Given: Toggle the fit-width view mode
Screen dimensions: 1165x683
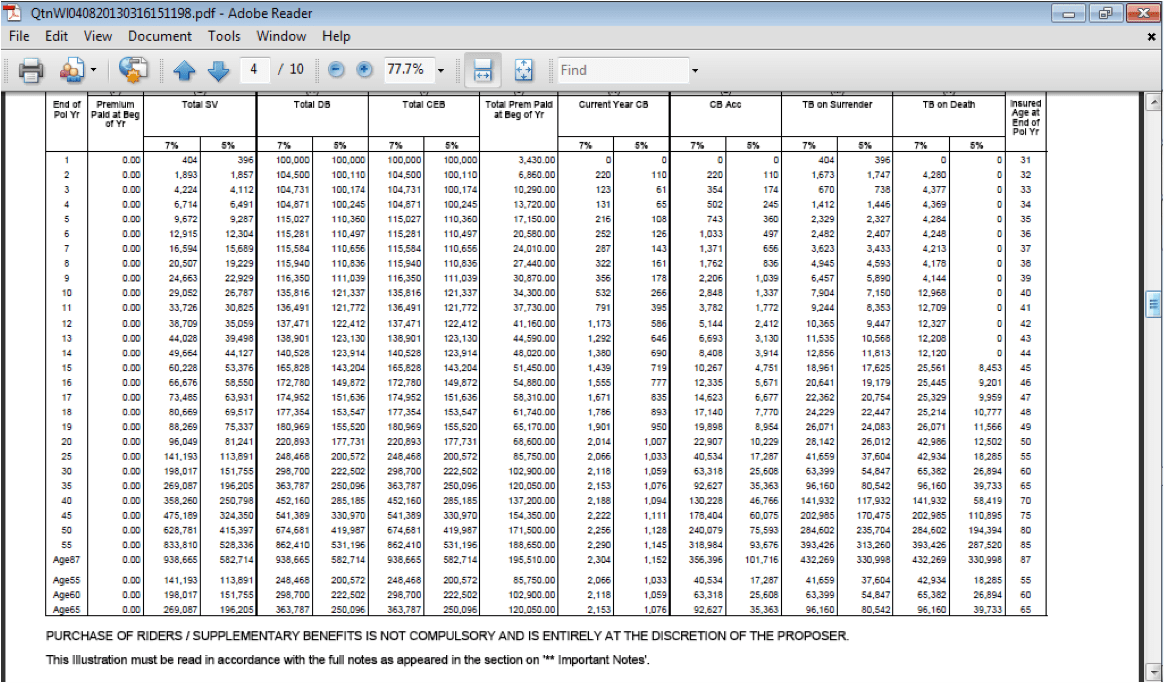Looking at the screenshot, I should click(482, 70).
